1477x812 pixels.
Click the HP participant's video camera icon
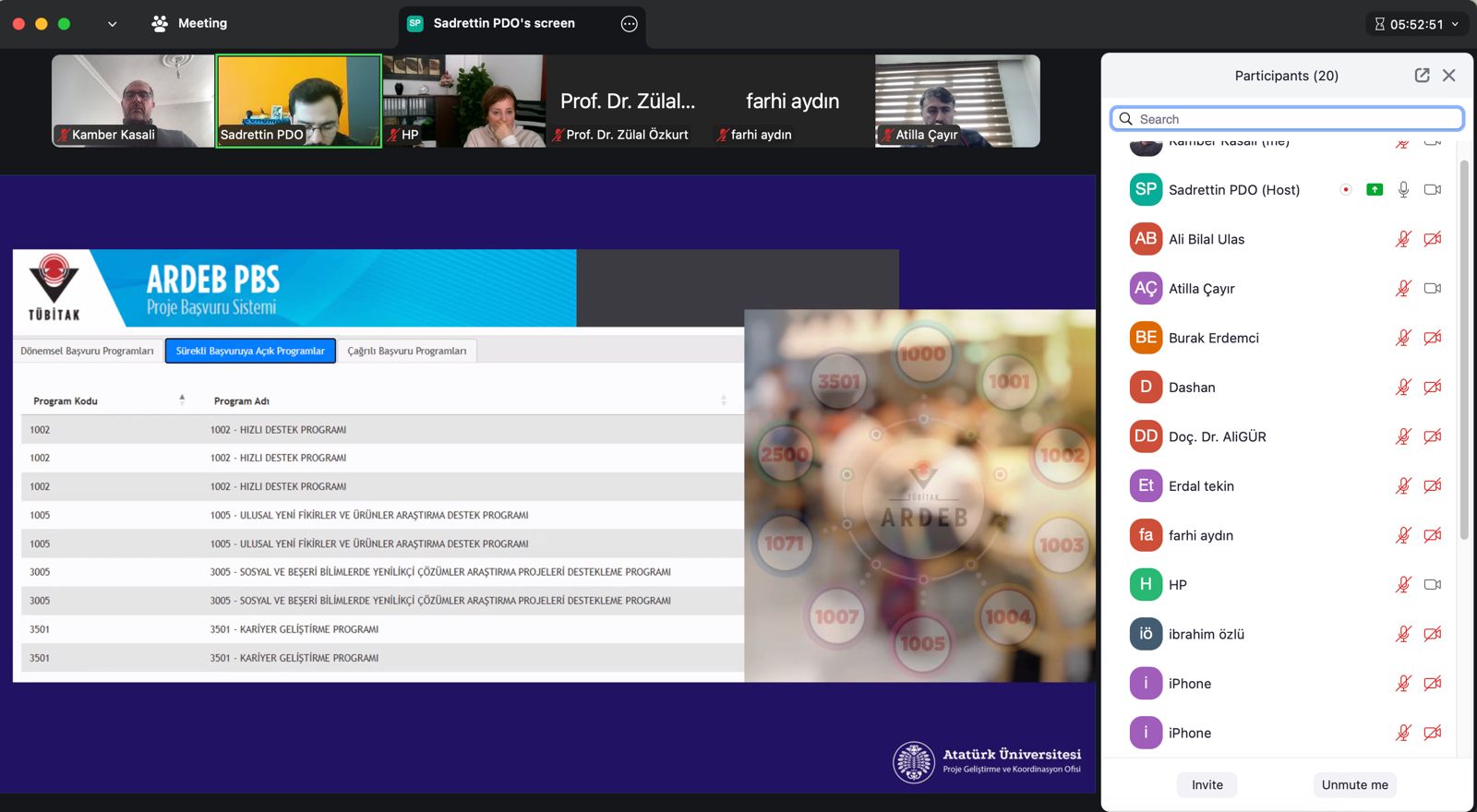point(1432,584)
